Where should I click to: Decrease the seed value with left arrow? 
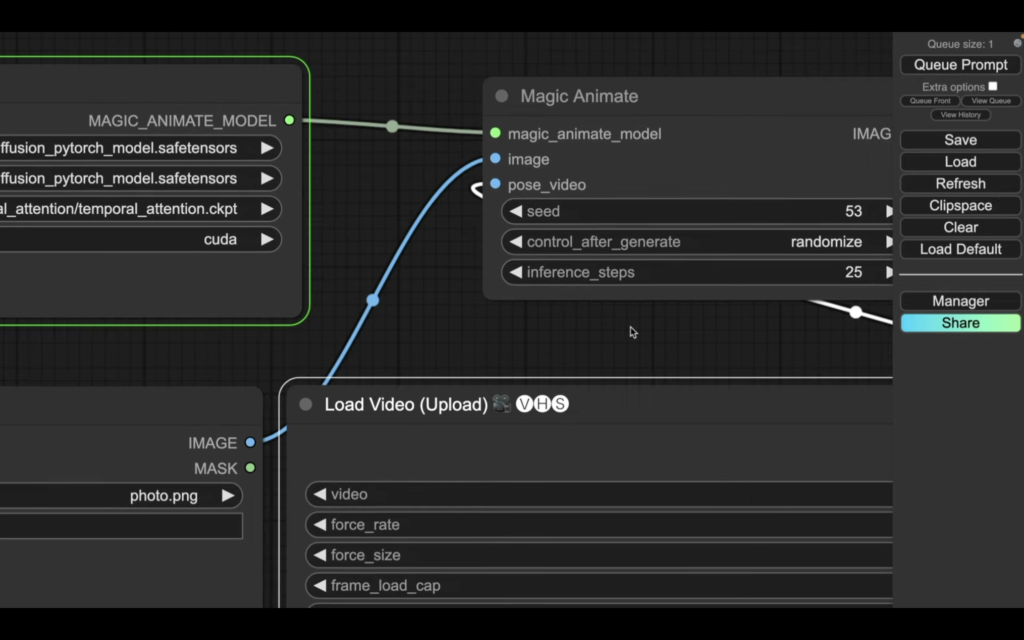[516, 212]
